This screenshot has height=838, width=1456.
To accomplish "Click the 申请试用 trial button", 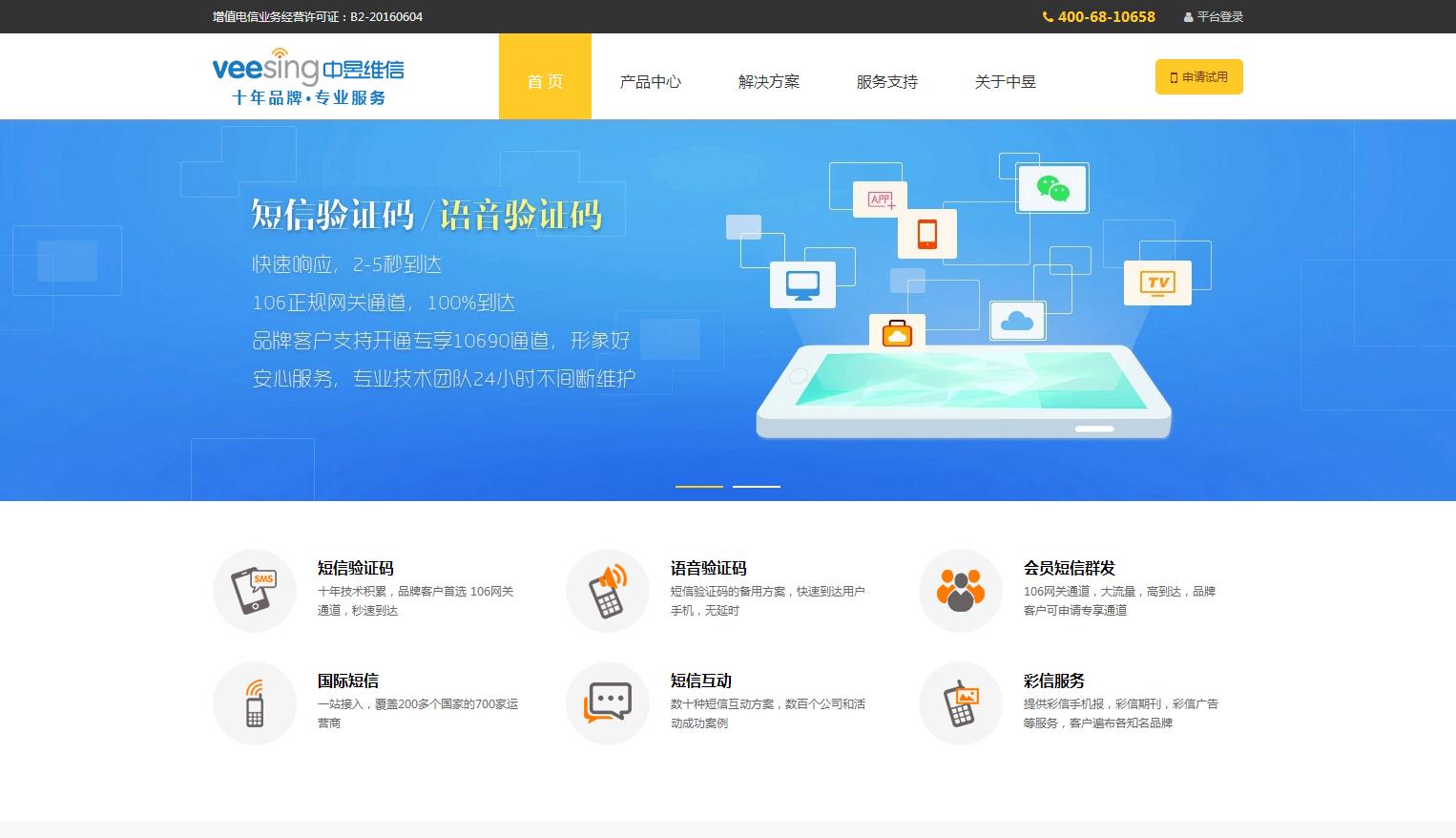I will (1198, 76).
